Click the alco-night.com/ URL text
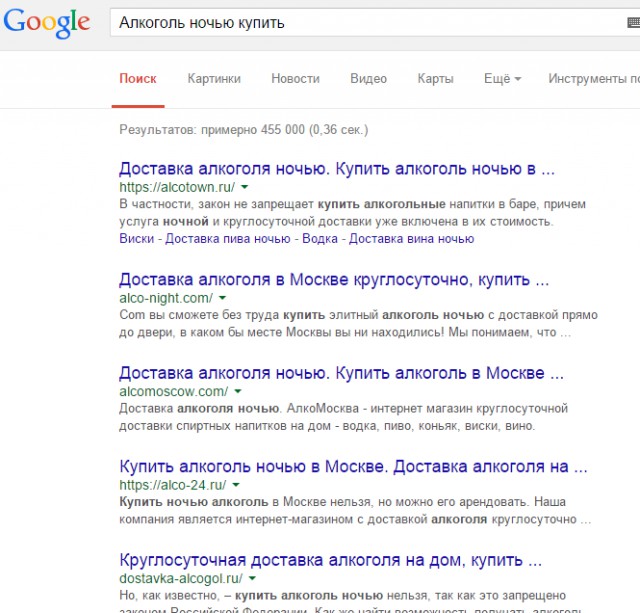Image resolution: width=640 pixels, height=613 pixels. click(166, 298)
